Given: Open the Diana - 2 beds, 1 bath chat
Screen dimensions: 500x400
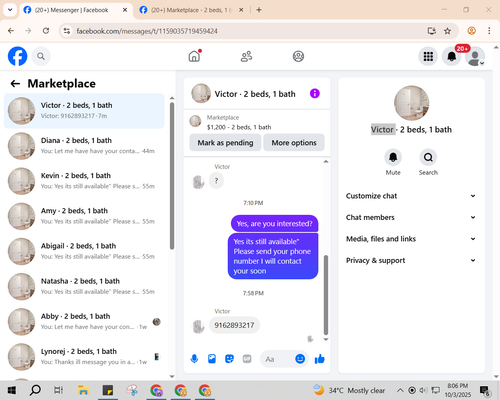Looking at the screenshot, I should 84,146.
